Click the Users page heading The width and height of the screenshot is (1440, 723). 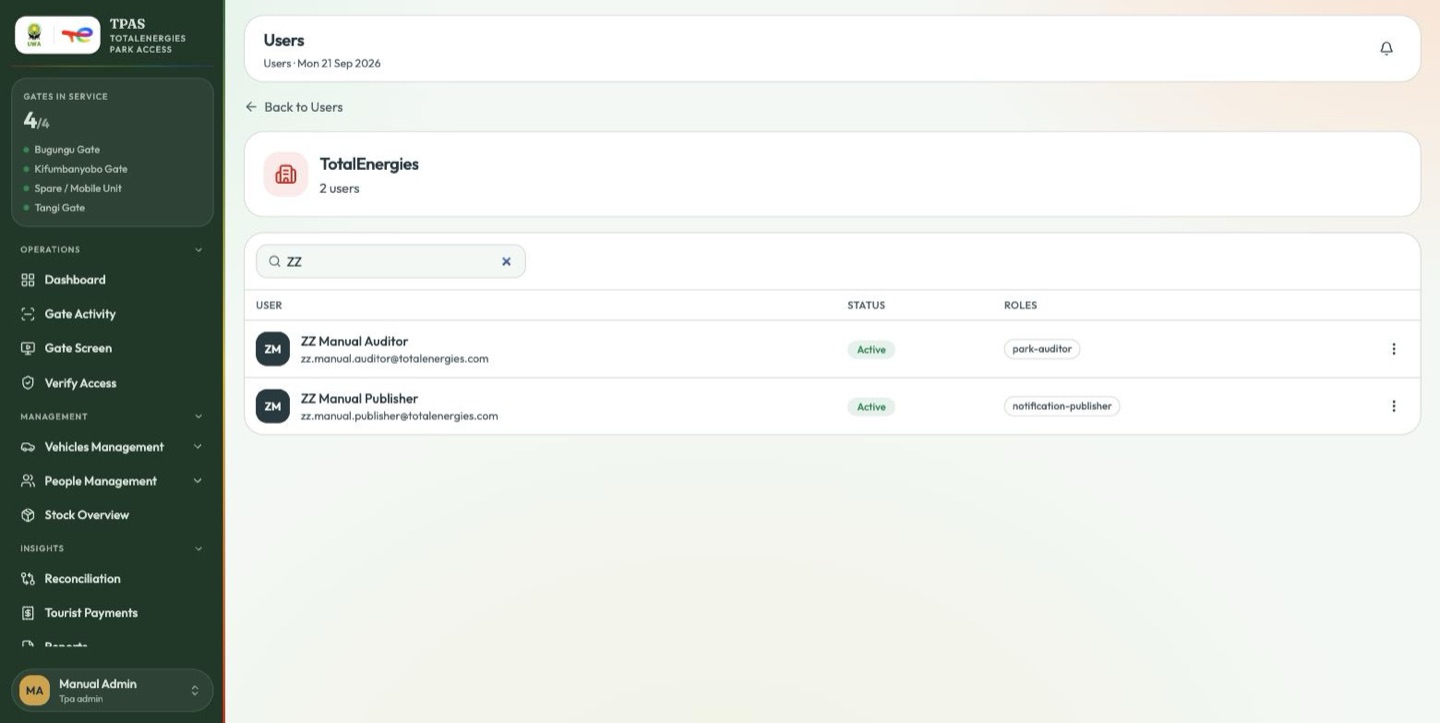coord(284,40)
